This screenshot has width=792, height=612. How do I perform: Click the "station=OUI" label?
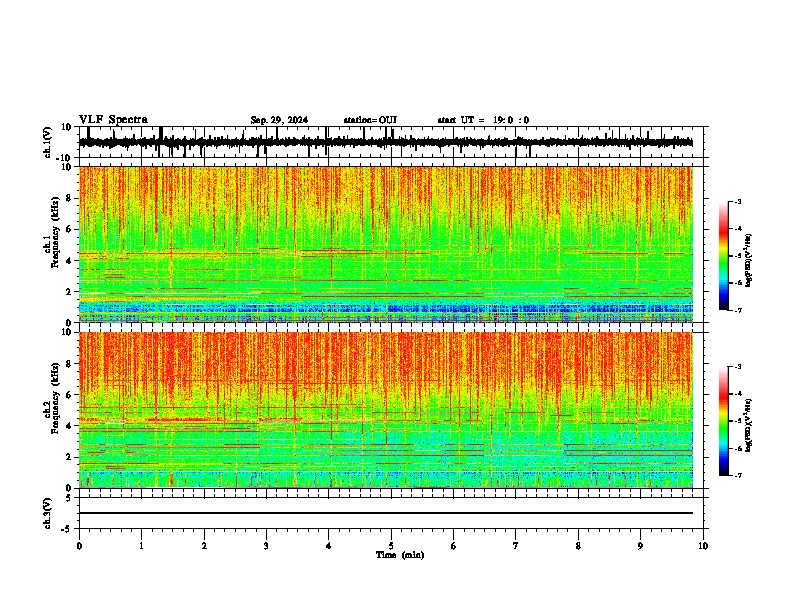tap(370, 120)
